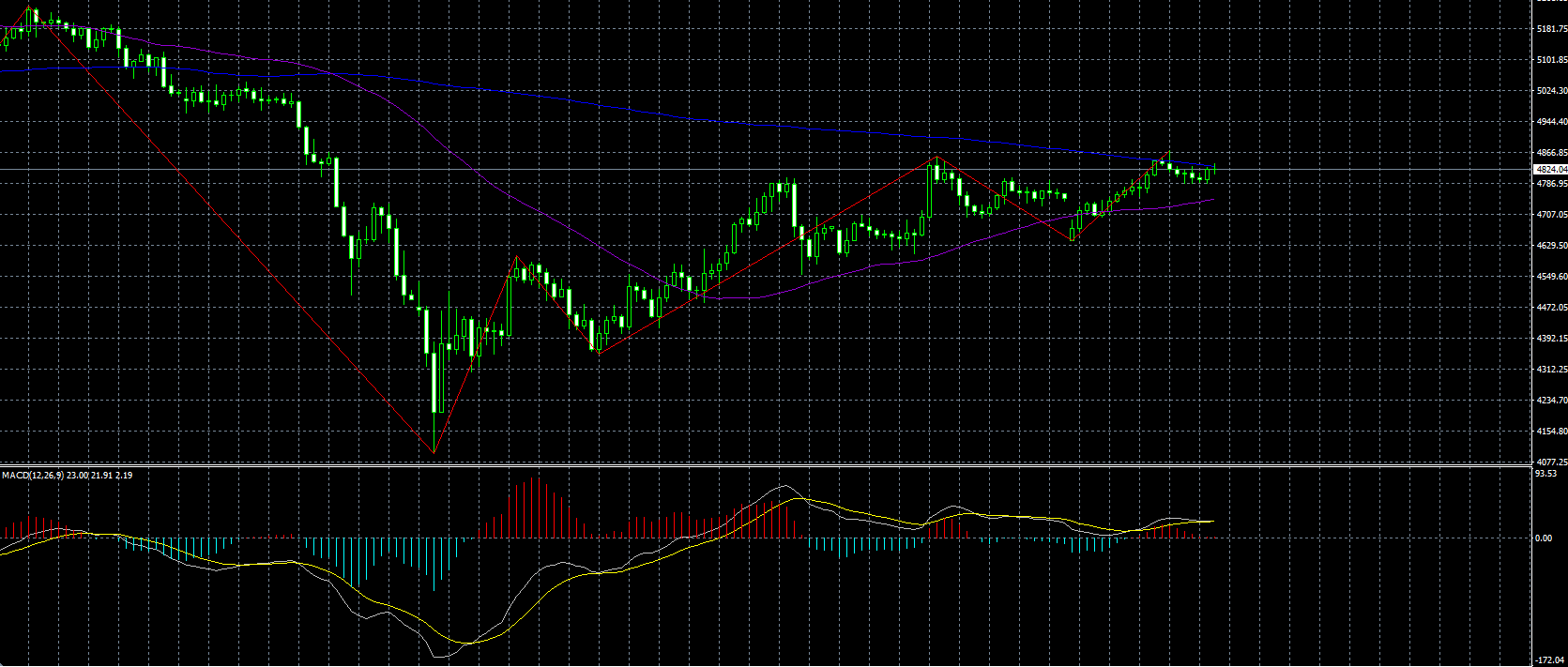1568x667 pixels.
Task: Click the 4629.50 price axis label
Action: click(x=1552, y=246)
